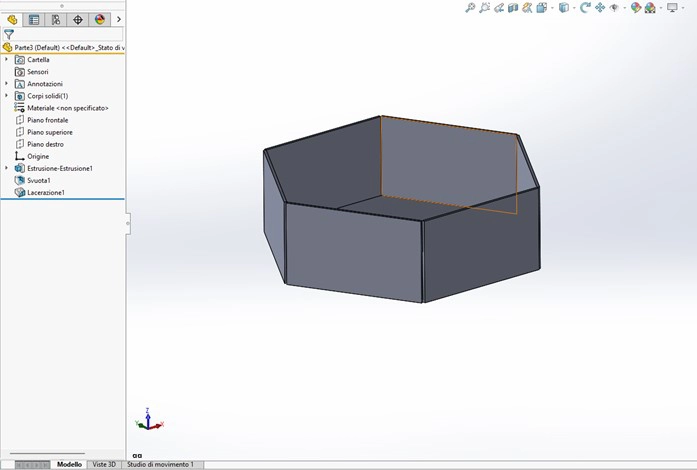Click the Zoom to Fit icon
Screen dimensions: 697x470
[470, 7]
